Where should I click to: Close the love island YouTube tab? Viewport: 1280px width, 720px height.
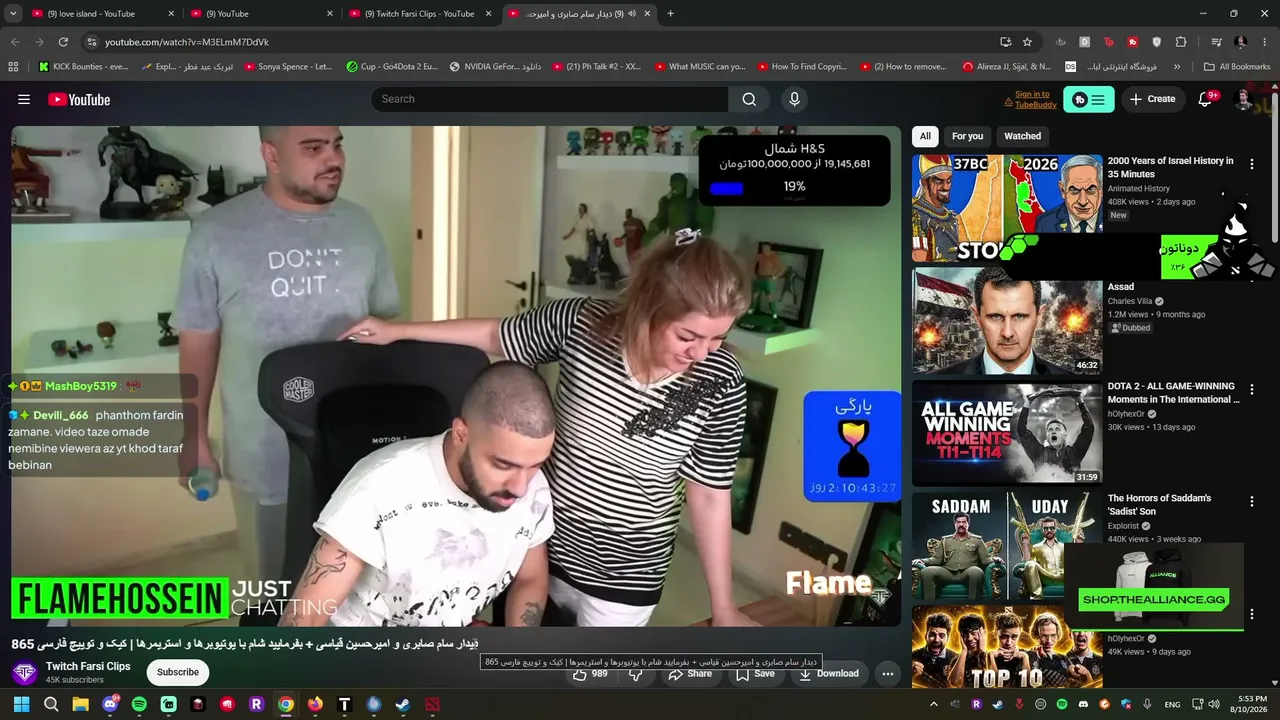pyautogui.click(x=171, y=14)
